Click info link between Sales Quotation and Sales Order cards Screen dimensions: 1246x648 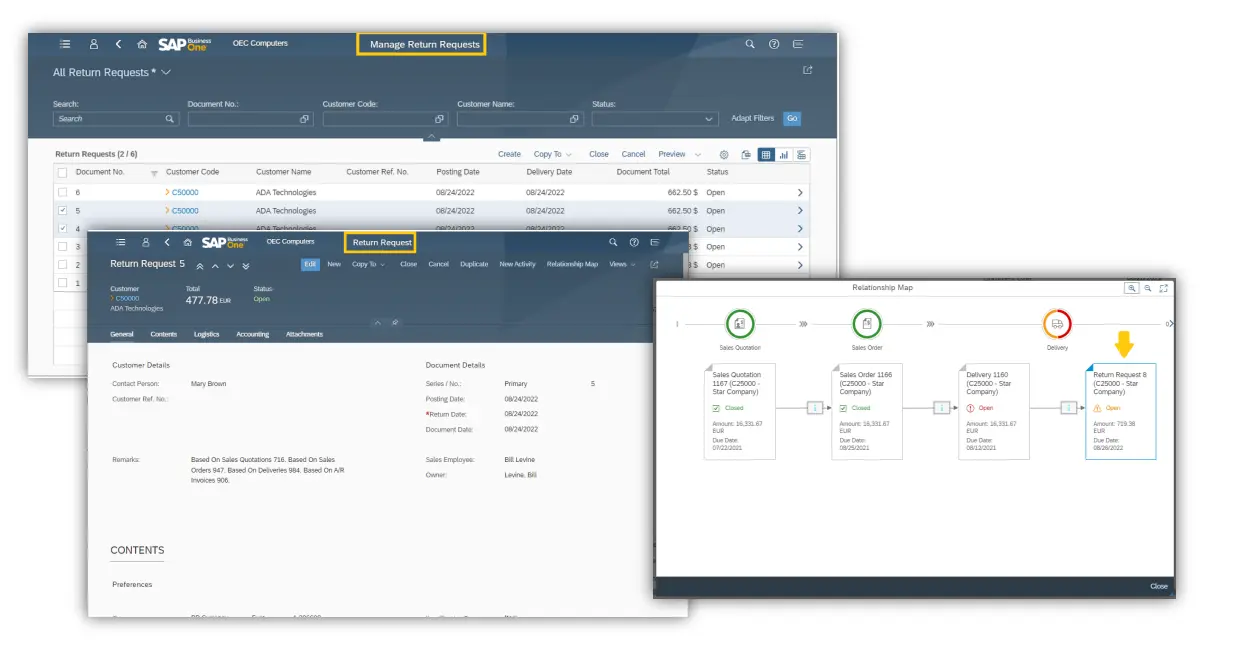click(816, 408)
